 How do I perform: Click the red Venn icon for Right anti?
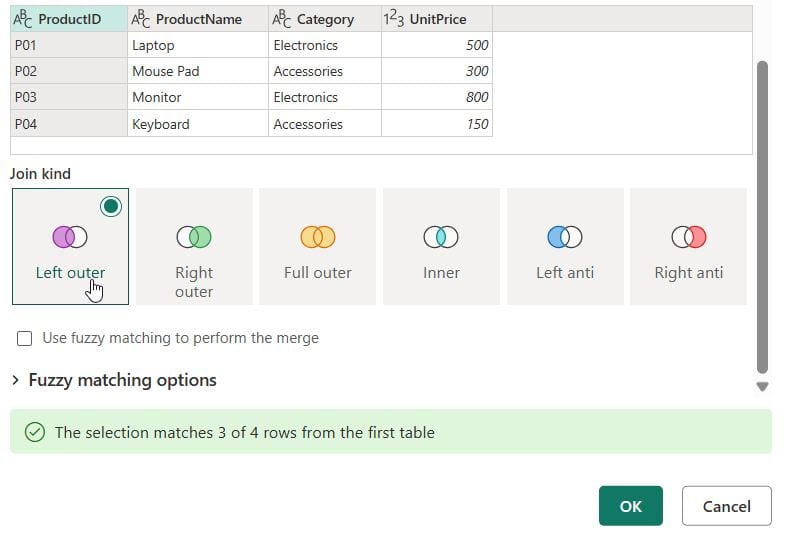tap(689, 237)
